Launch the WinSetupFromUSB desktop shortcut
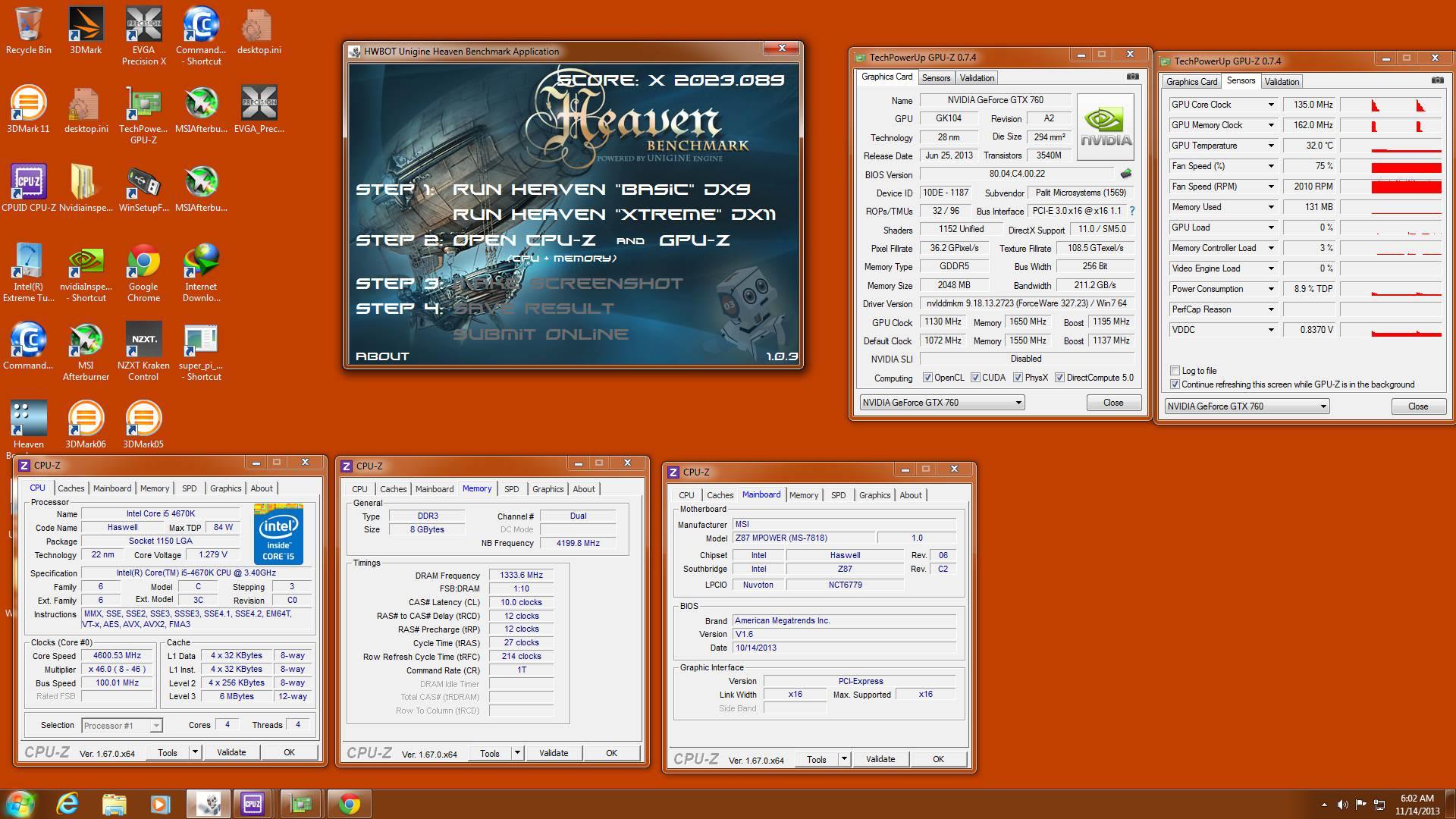Screen dimensions: 1456x819 coord(143,188)
